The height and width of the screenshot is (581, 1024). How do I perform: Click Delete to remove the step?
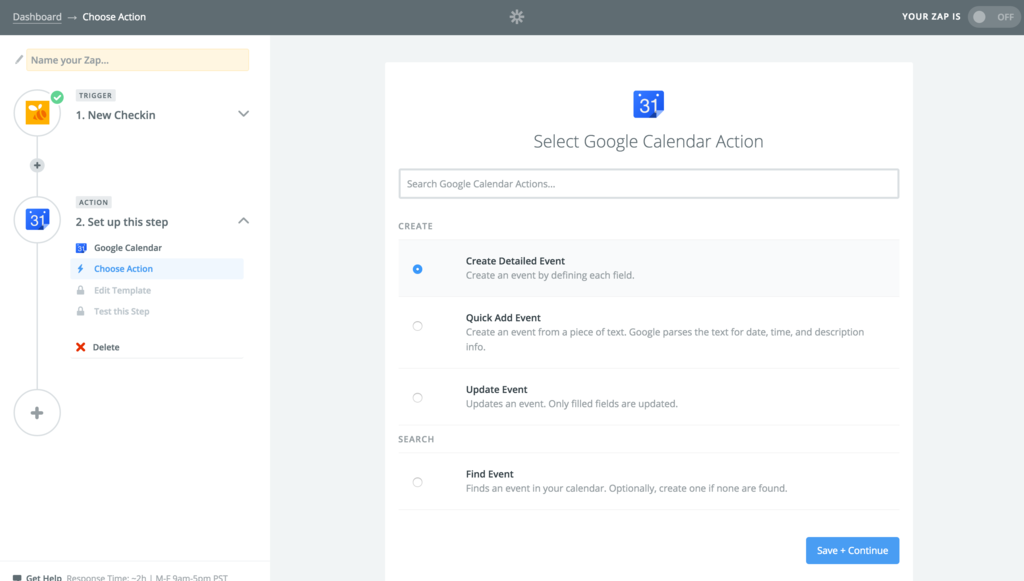click(106, 347)
